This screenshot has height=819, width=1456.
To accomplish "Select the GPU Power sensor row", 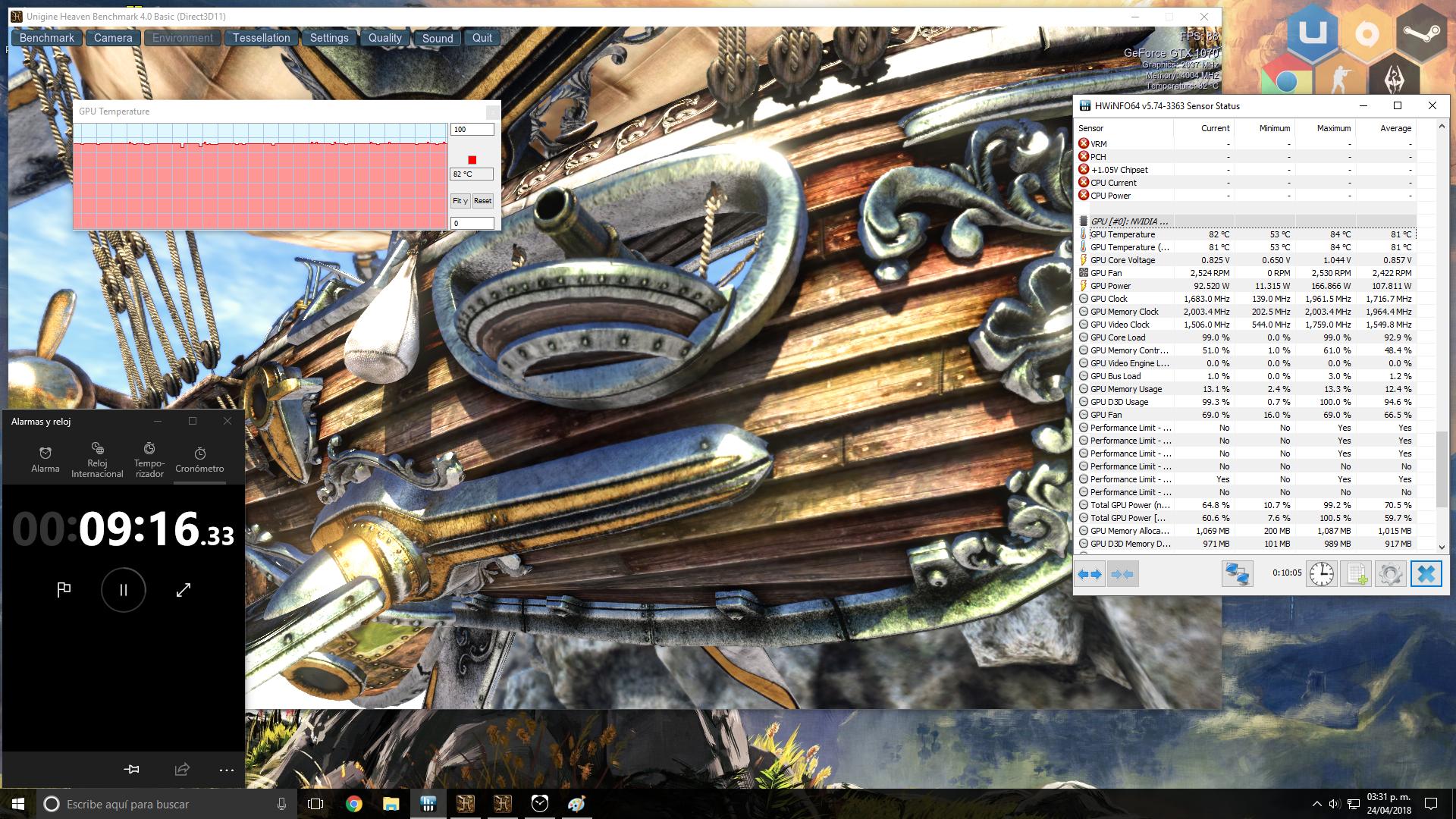I will click(1245, 286).
